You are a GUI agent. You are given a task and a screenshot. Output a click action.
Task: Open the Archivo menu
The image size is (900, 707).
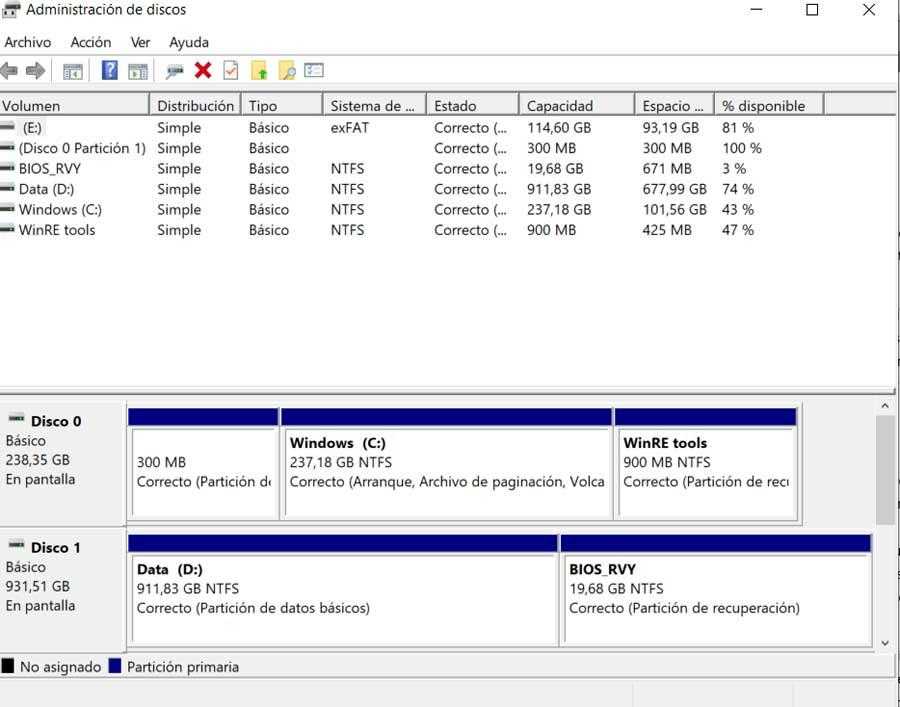coord(28,42)
